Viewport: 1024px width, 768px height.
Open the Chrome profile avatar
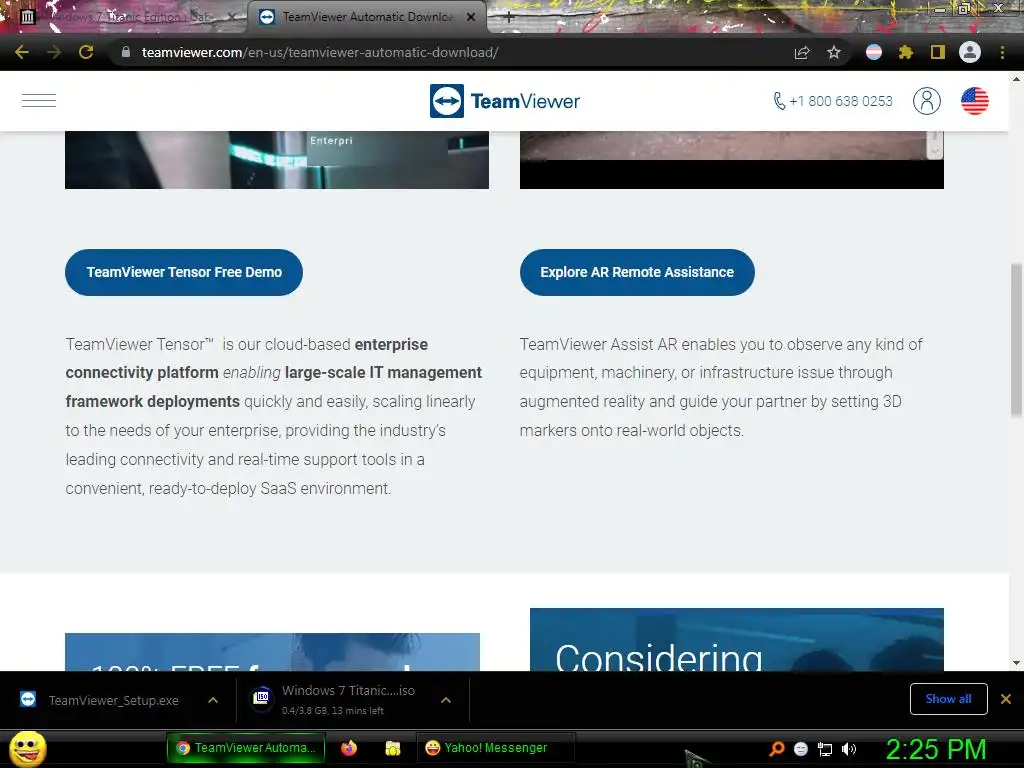[x=970, y=52]
